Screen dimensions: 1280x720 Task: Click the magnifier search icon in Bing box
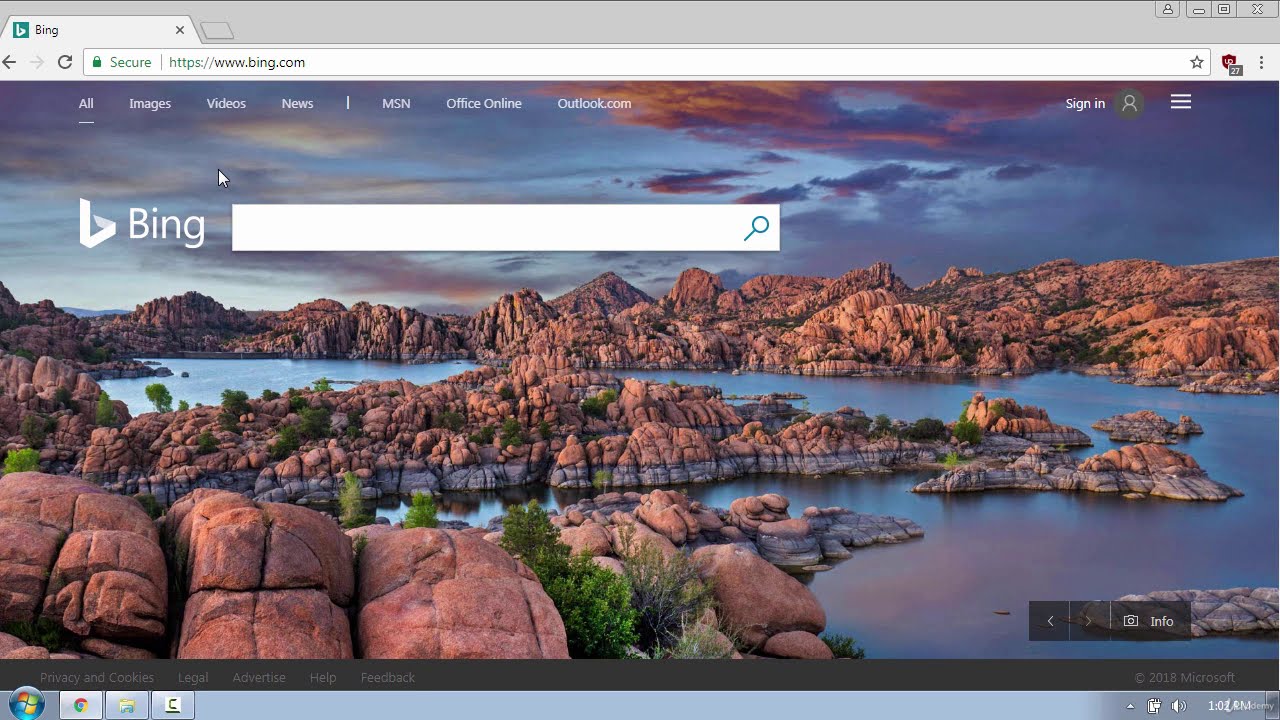click(756, 228)
